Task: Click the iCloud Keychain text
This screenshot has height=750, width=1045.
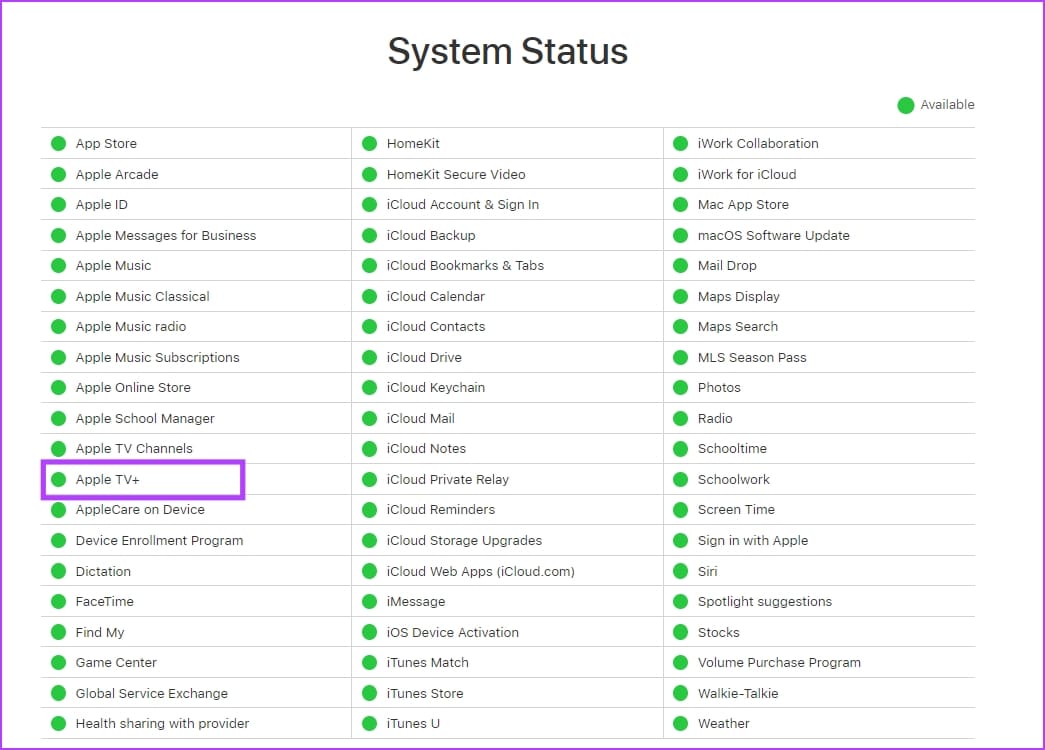Action: pyautogui.click(x=436, y=387)
